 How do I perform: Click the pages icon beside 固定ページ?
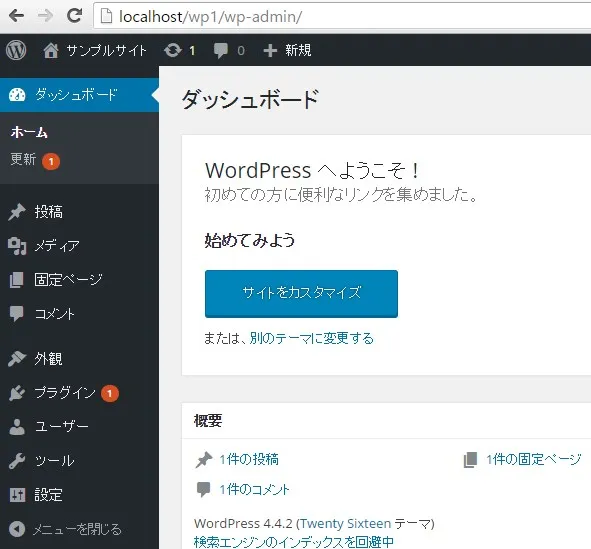click(17, 280)
